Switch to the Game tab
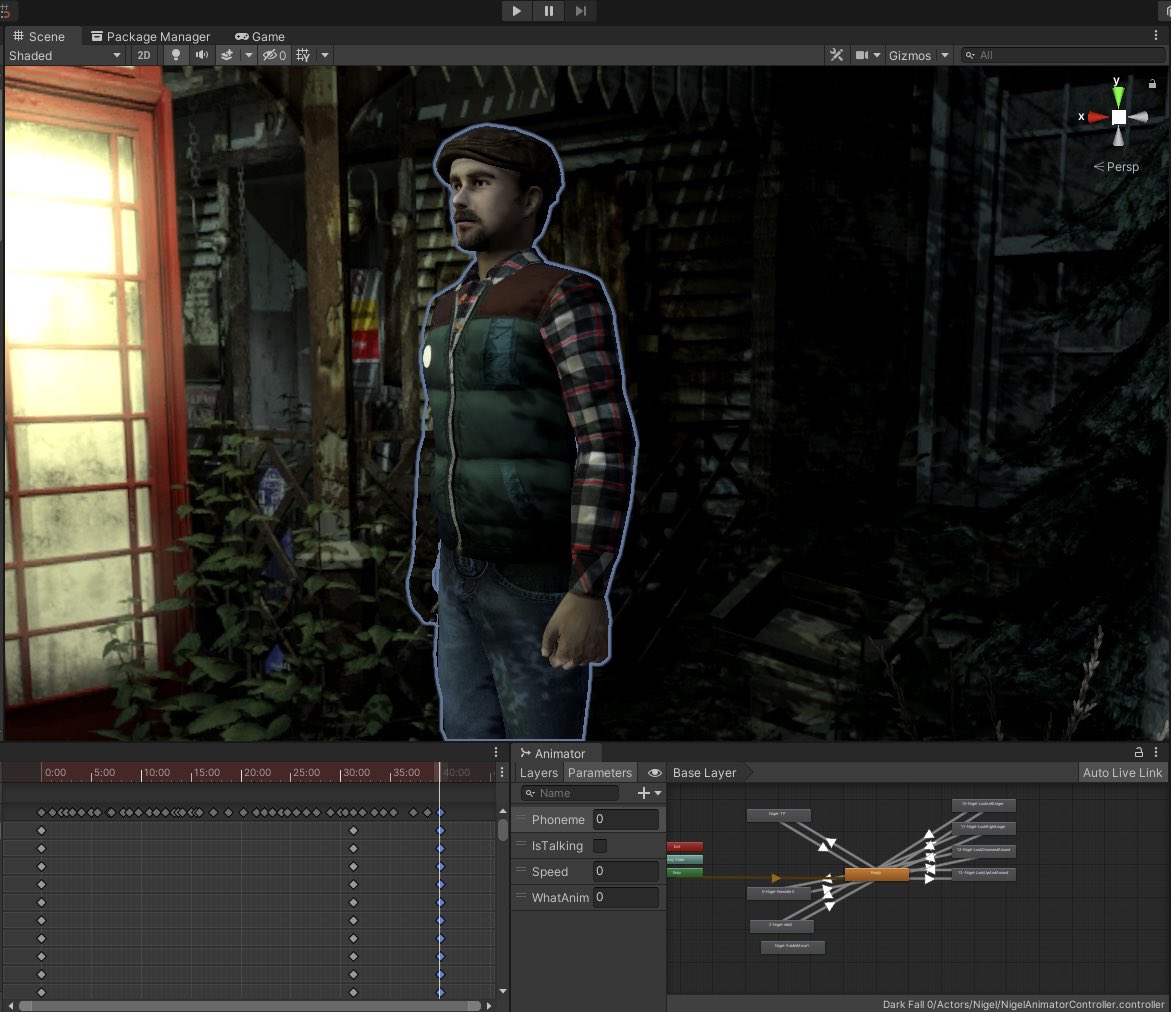The height and width of the screenshot is (1012, 1171). [260, 36]
